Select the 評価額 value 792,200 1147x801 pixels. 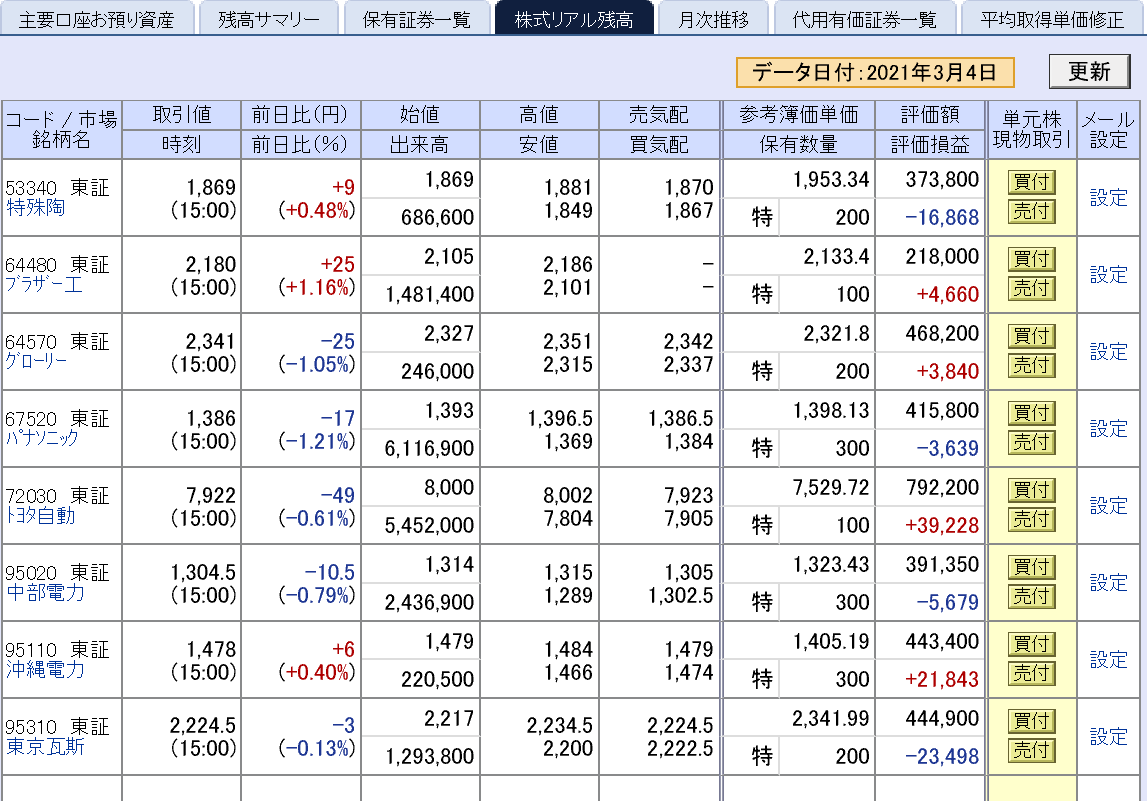[x=942, y=487]
